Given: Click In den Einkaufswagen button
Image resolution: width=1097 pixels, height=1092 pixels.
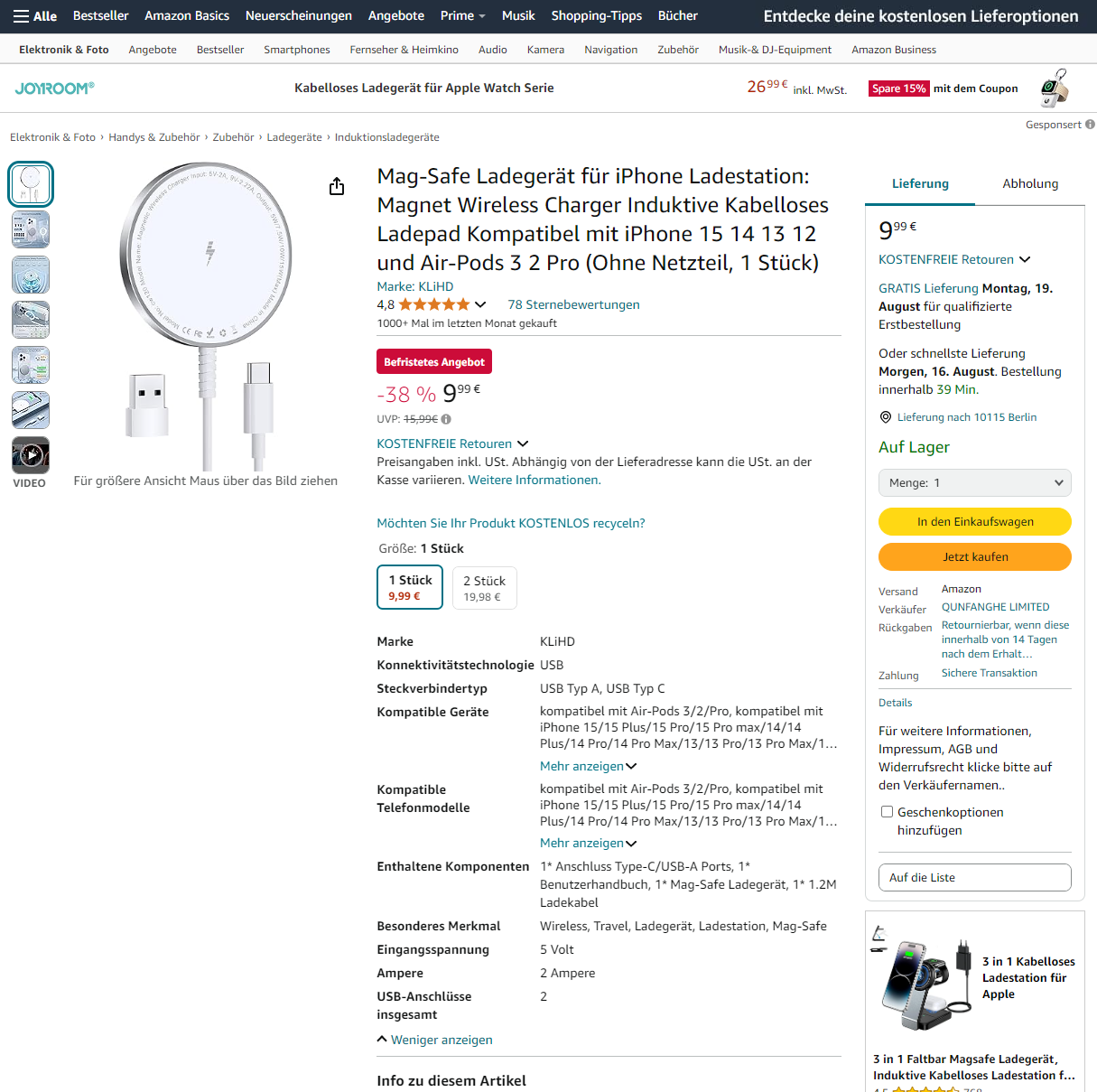Looking at the screenshot, I should [975, 522].
